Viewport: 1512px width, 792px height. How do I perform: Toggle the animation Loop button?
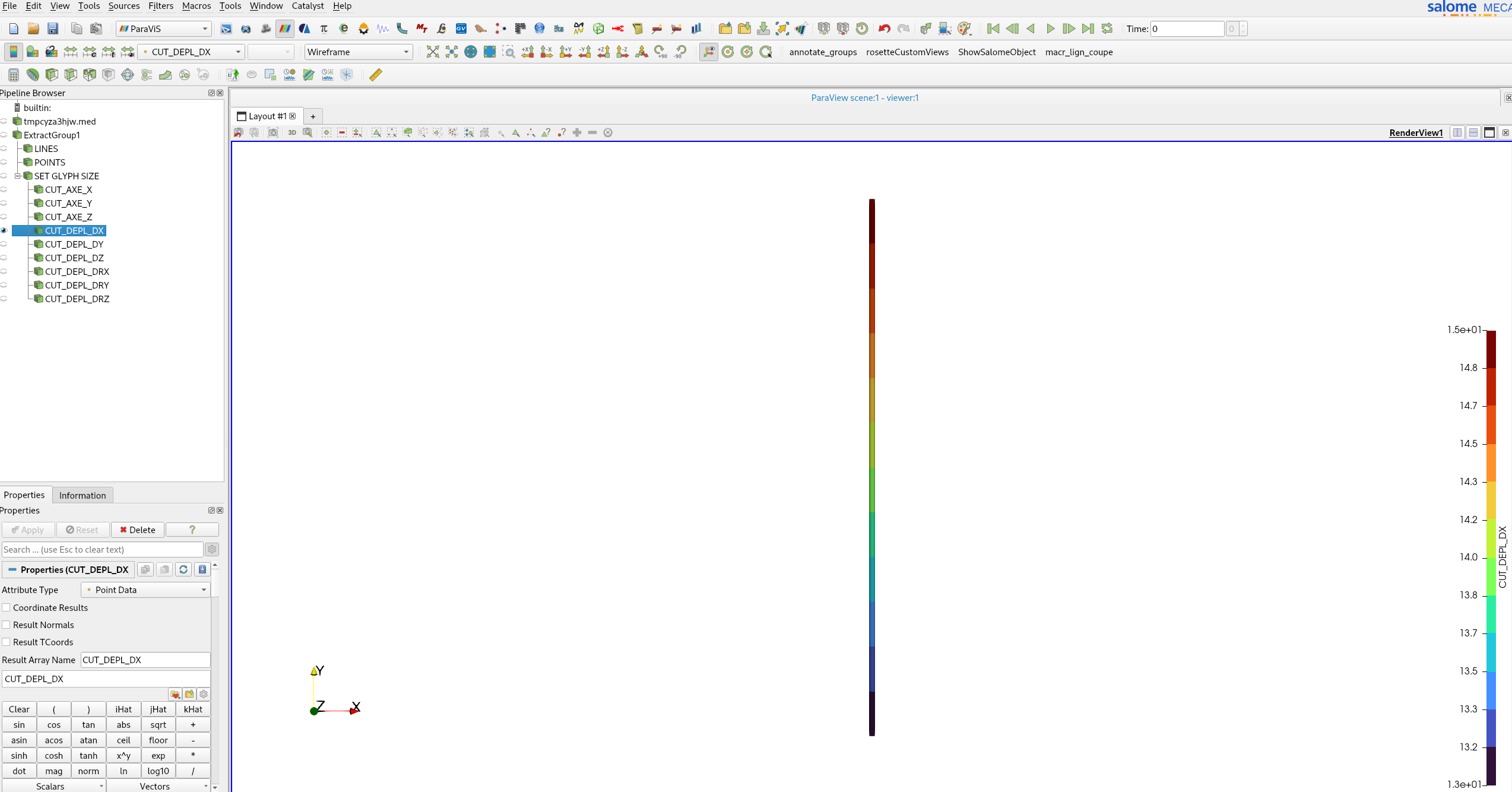1107,28
